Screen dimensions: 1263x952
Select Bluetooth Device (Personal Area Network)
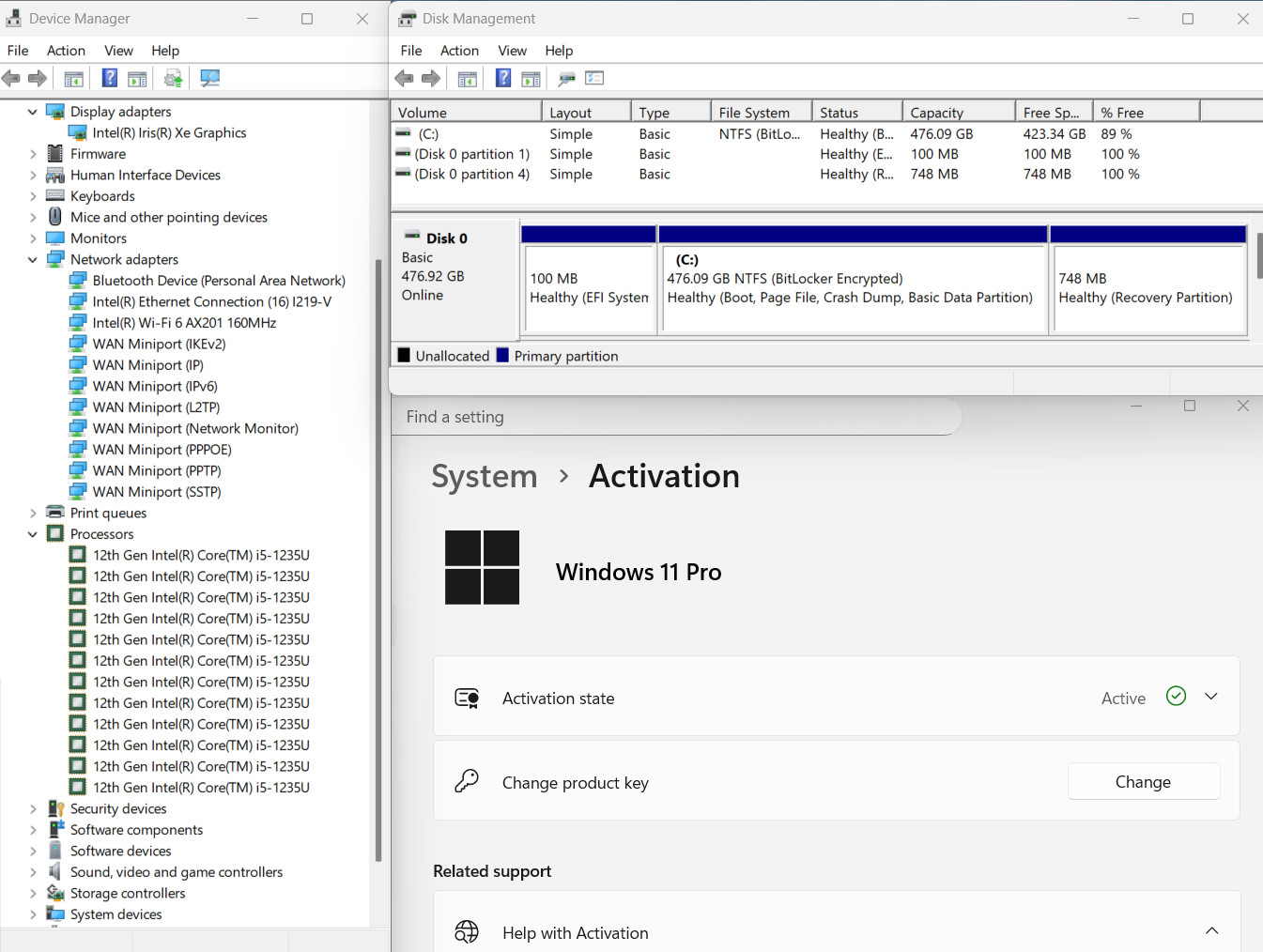pos(219,281)
